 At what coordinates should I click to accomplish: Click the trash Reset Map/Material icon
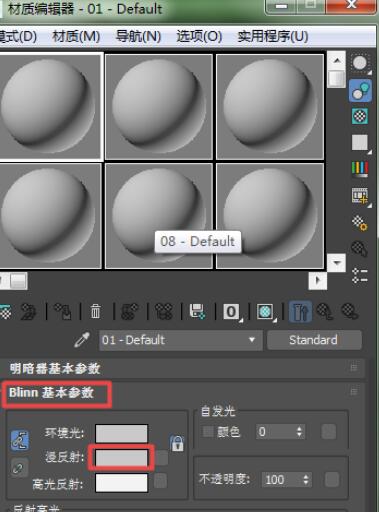tap(95, 312)
